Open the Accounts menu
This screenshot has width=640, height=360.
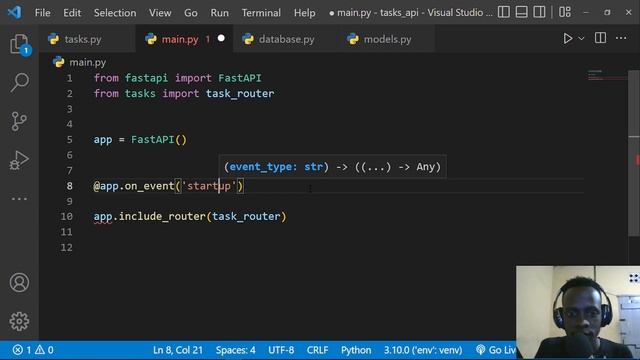[19, 282]
